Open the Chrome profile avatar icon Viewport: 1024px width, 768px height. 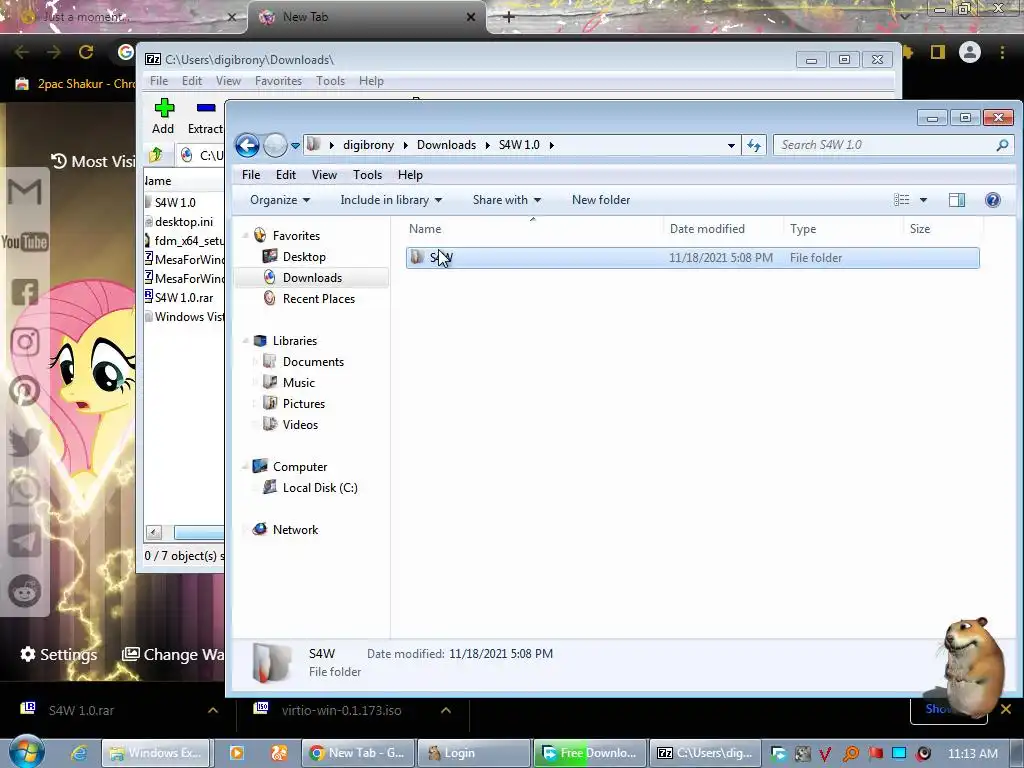[970, 52]
